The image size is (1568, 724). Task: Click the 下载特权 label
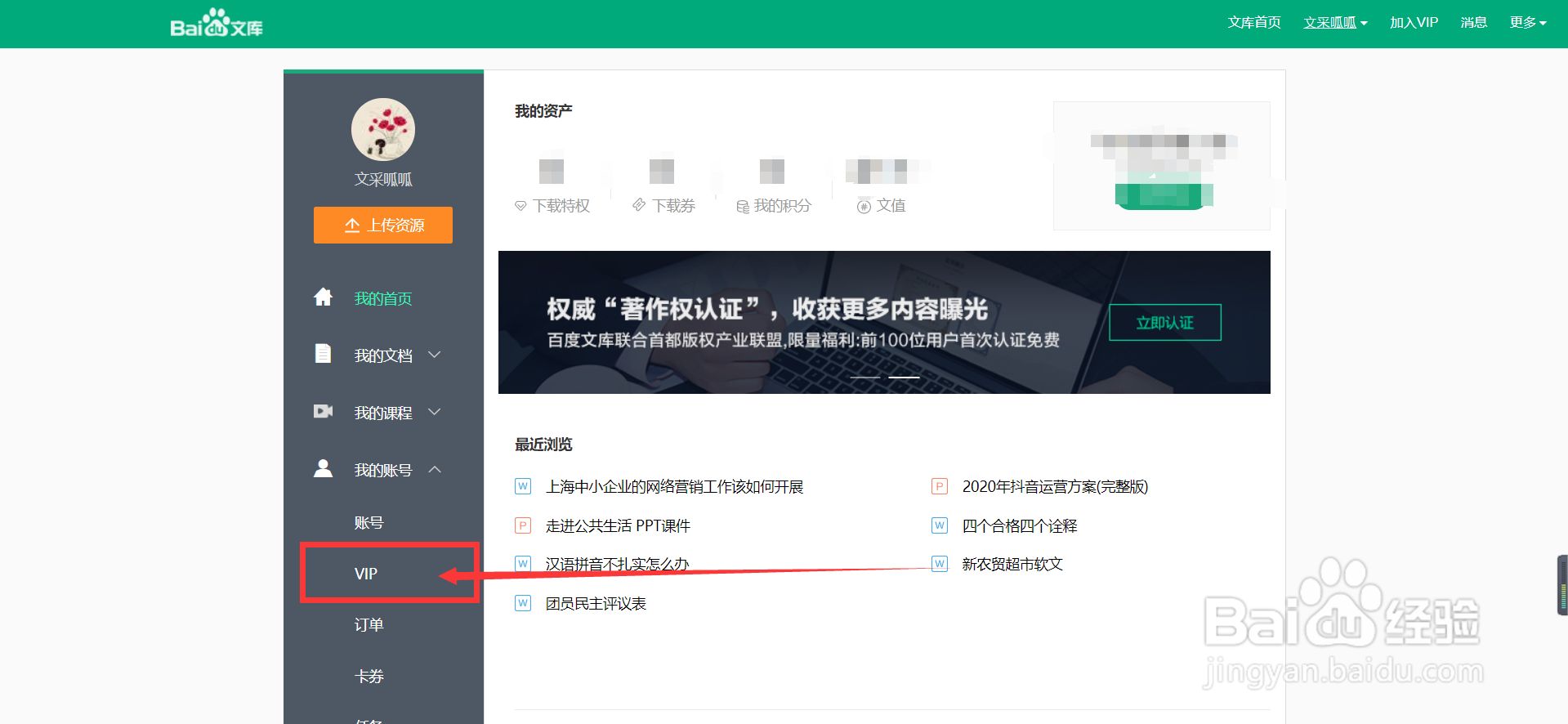(561, 206)
